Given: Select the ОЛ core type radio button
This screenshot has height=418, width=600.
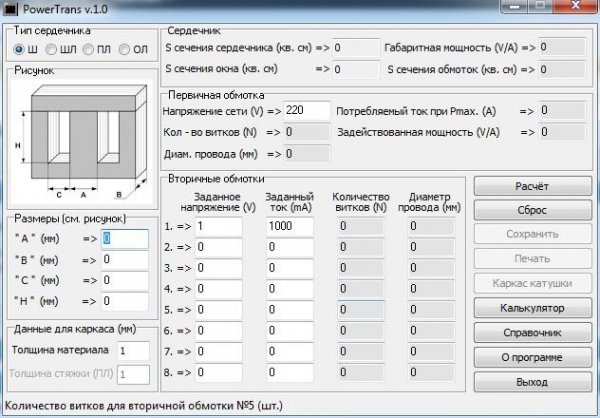Looking at the screenshot, I should point(124,49).
